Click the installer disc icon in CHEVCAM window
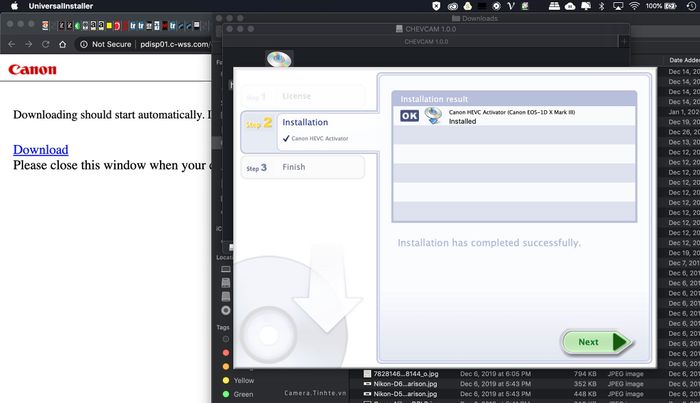Viewport: 700px width, 403px height. pos(279,59)
